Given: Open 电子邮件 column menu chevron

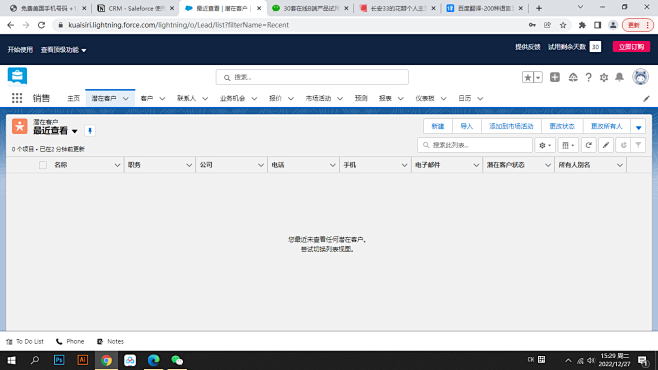Looking at the screenshot, I should click(x=476, y=165).
